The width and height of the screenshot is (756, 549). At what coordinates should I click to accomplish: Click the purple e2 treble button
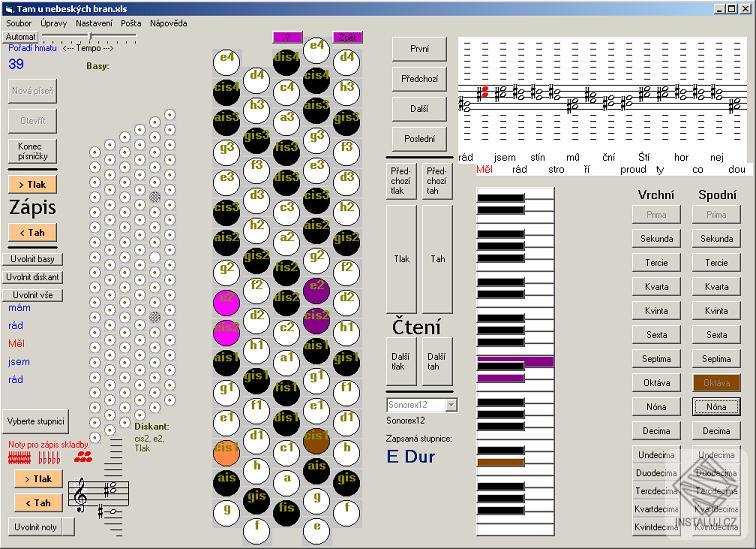click(x=316, y=289)
